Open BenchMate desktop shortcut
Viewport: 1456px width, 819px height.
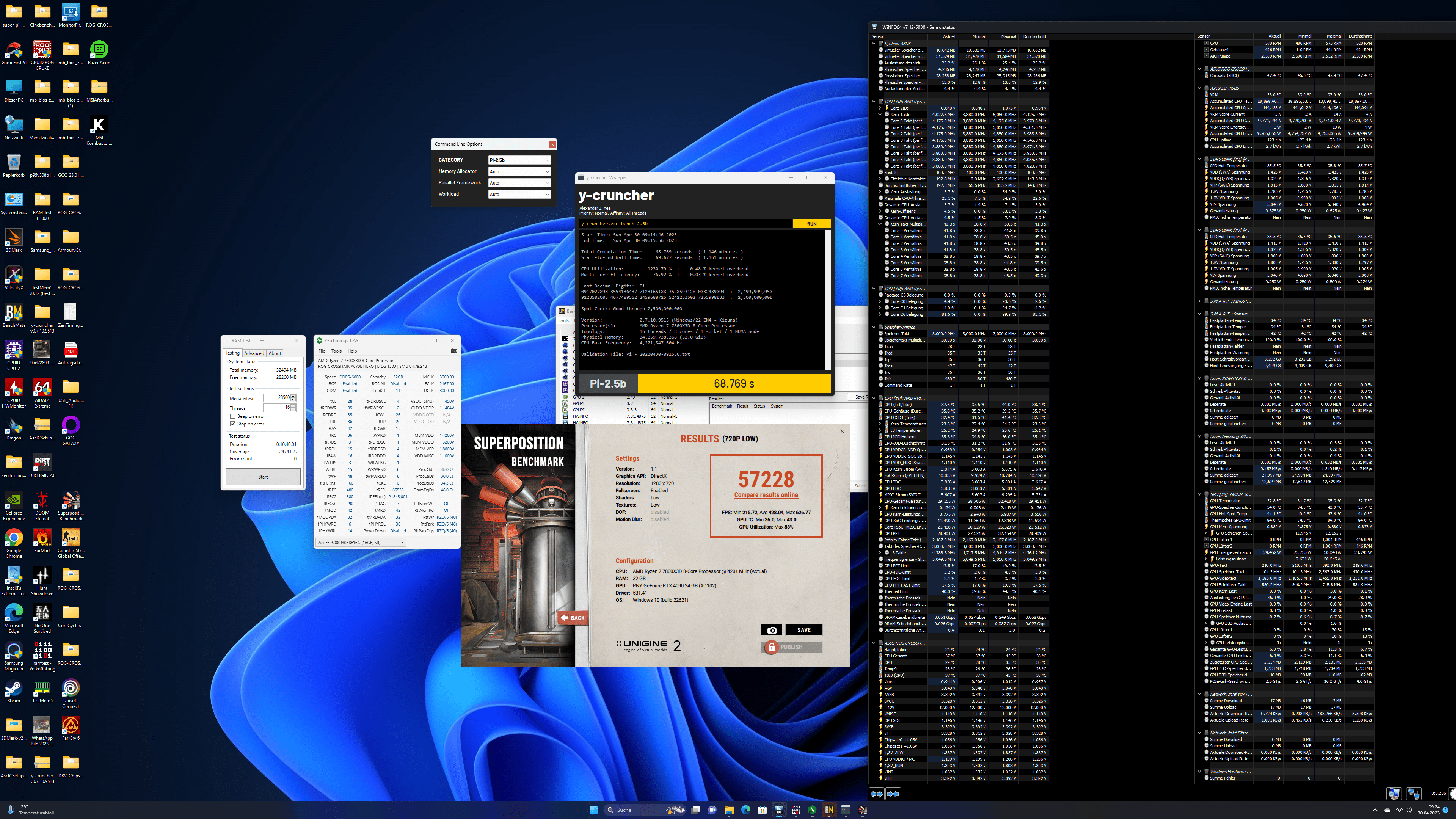pyautogui.click(x=14, y=316)
